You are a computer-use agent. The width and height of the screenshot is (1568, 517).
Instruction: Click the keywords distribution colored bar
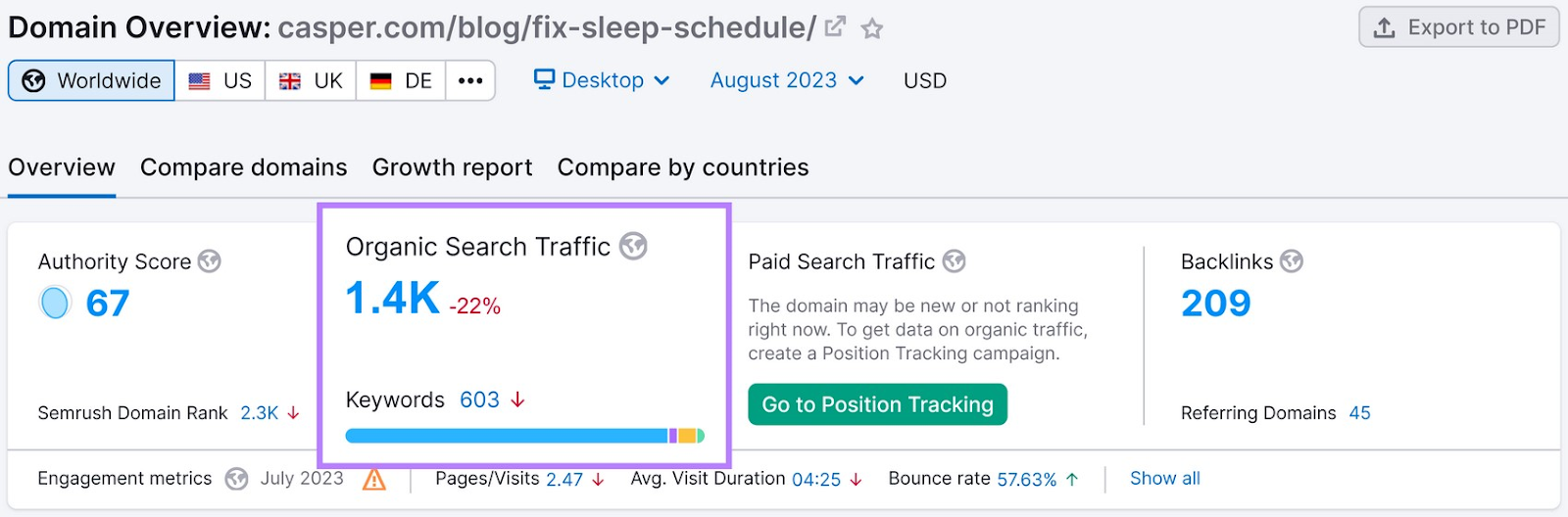[x=525, y=436]
